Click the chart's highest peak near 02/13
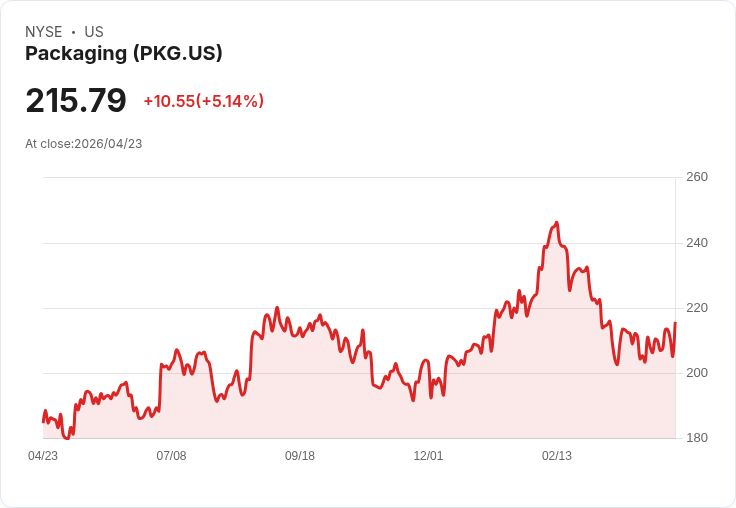Screen dimensions: 736x508 (x=557, y=223)
